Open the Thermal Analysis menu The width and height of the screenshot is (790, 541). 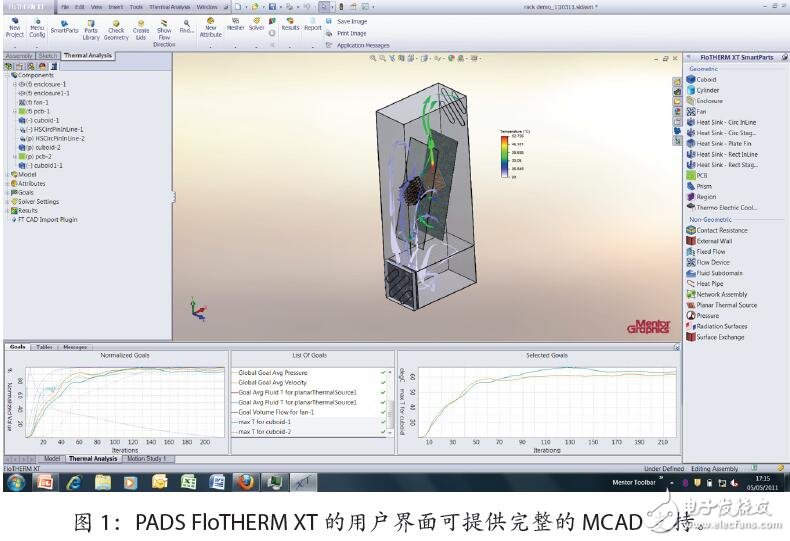pos(170,6)
